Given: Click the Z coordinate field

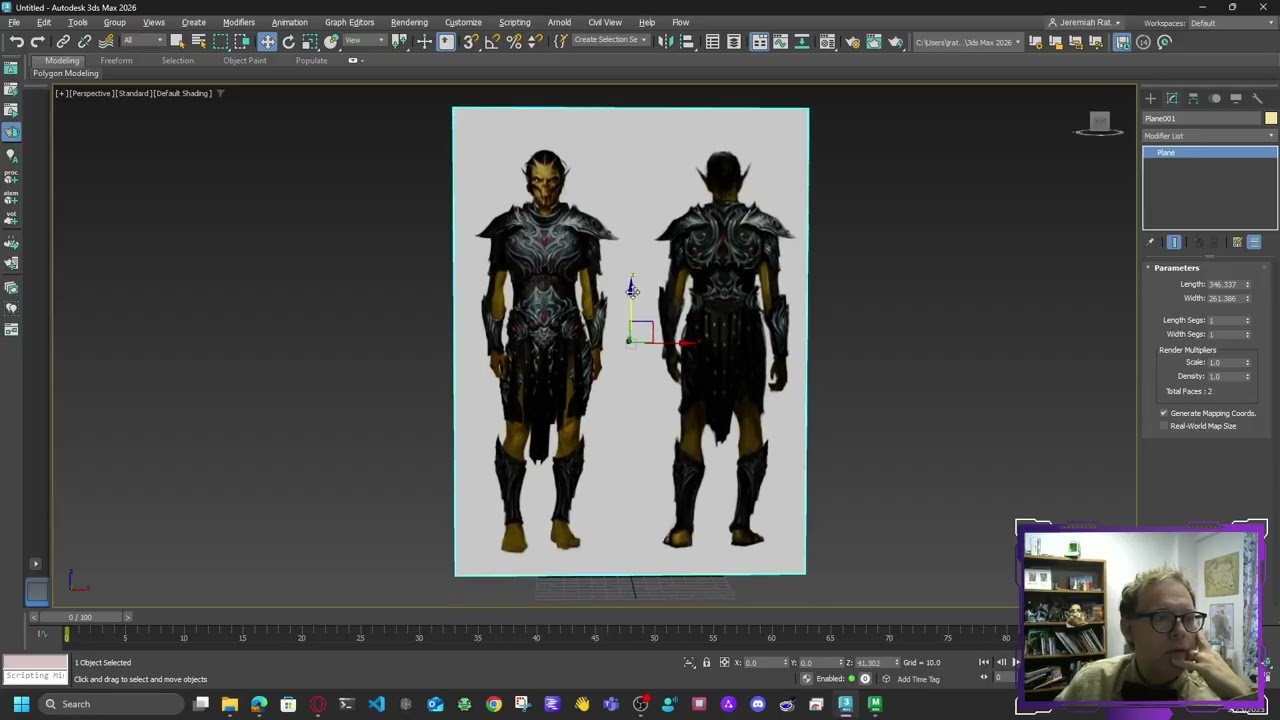Looking at the screenshot, I should [x=876, y=662].
